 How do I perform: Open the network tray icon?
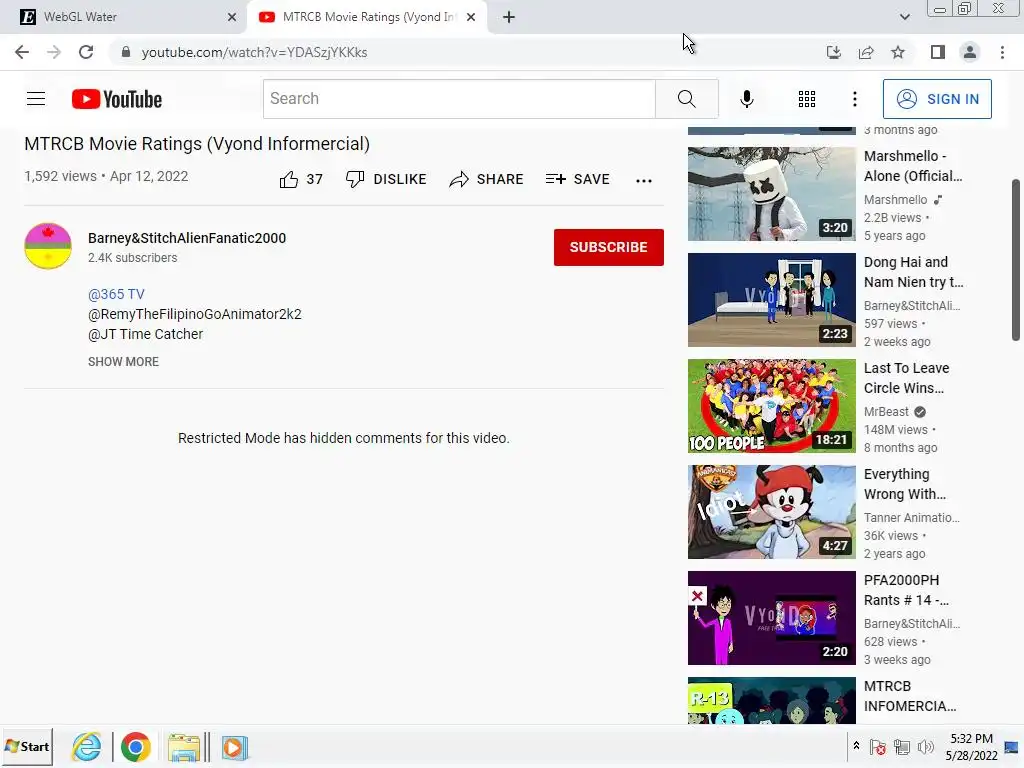click(902, 747)
